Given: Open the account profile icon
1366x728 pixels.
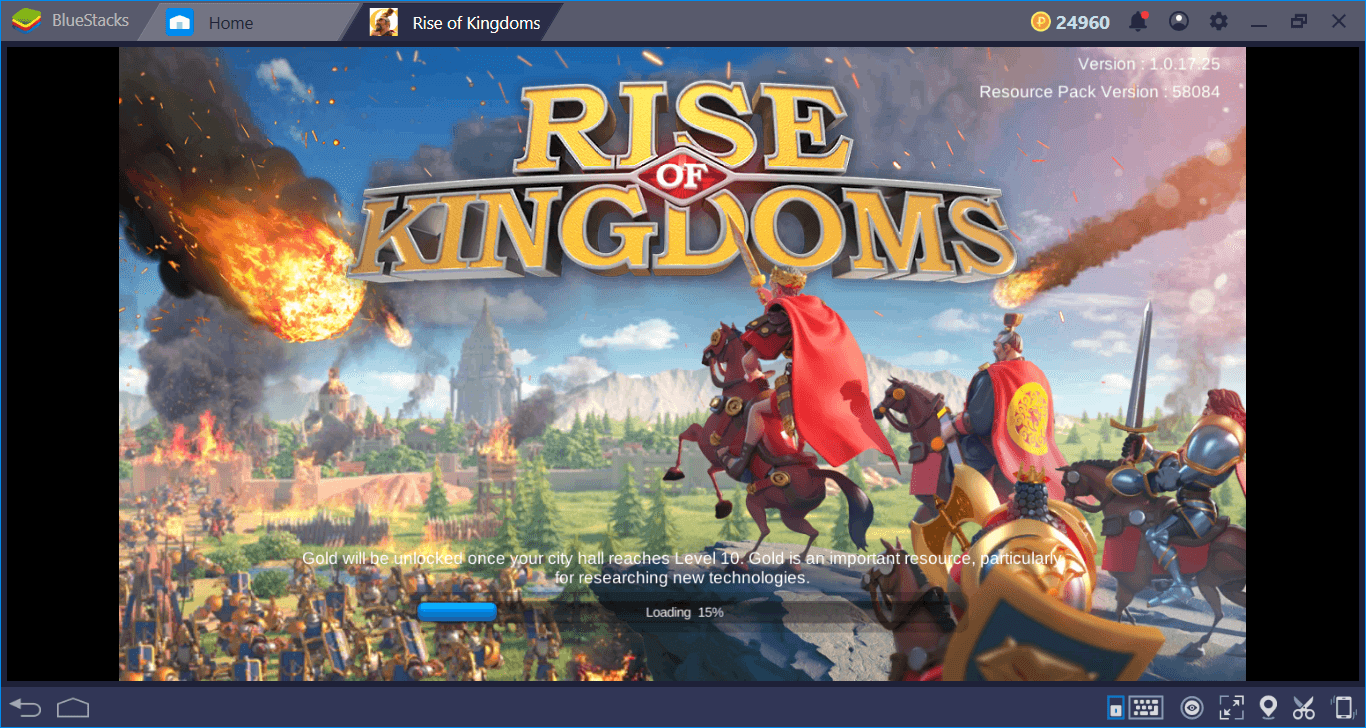Looking at the screenshot, I should tap(1179, 21).
